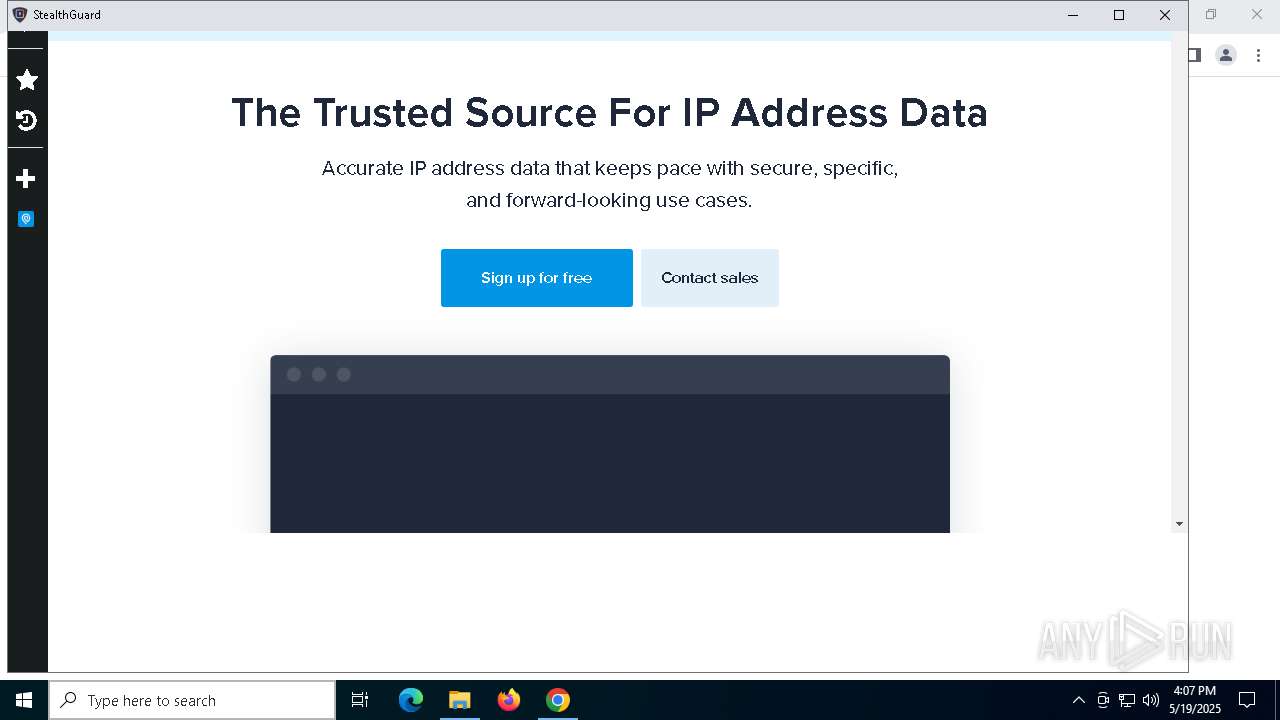Screen dimensions: 1280x720
Task: Maximize the StealthGuard window
Action: pos(1119,15)
